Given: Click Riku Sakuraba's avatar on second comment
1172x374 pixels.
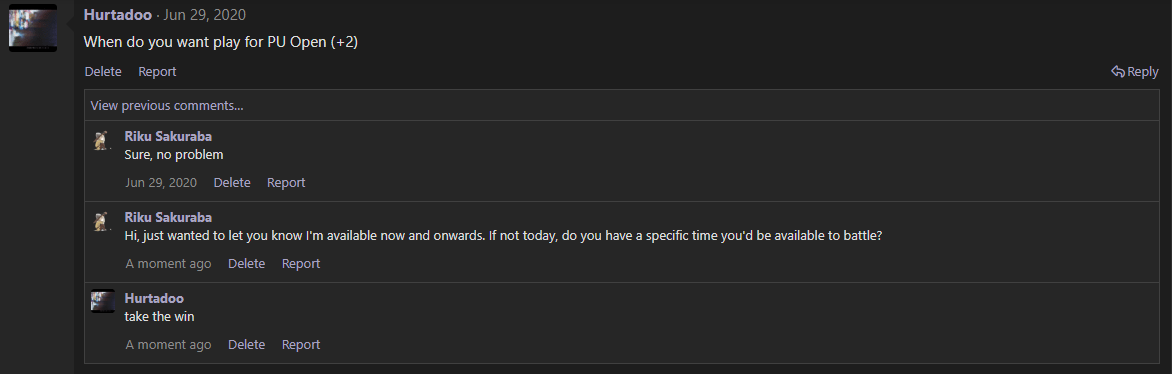Looking at the screenshot, I should 102,221.
